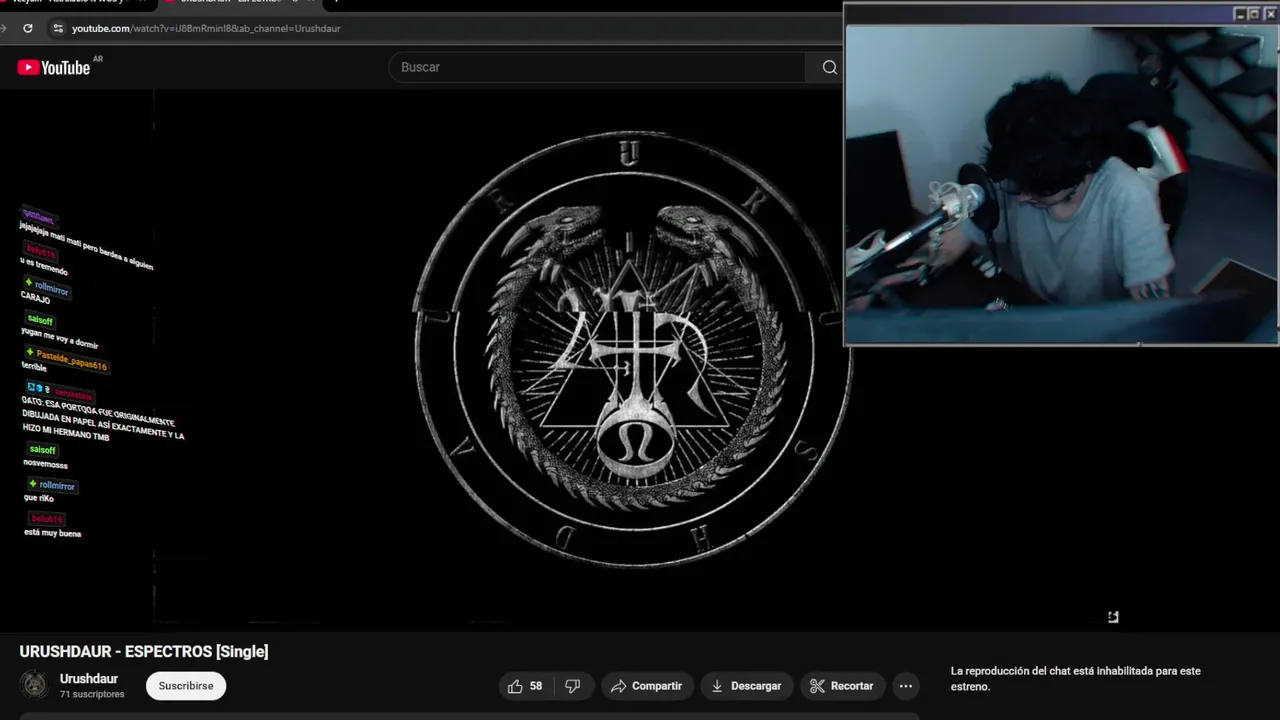
Task: Click the youtube.com address bar URL
Action: [206, 28]
